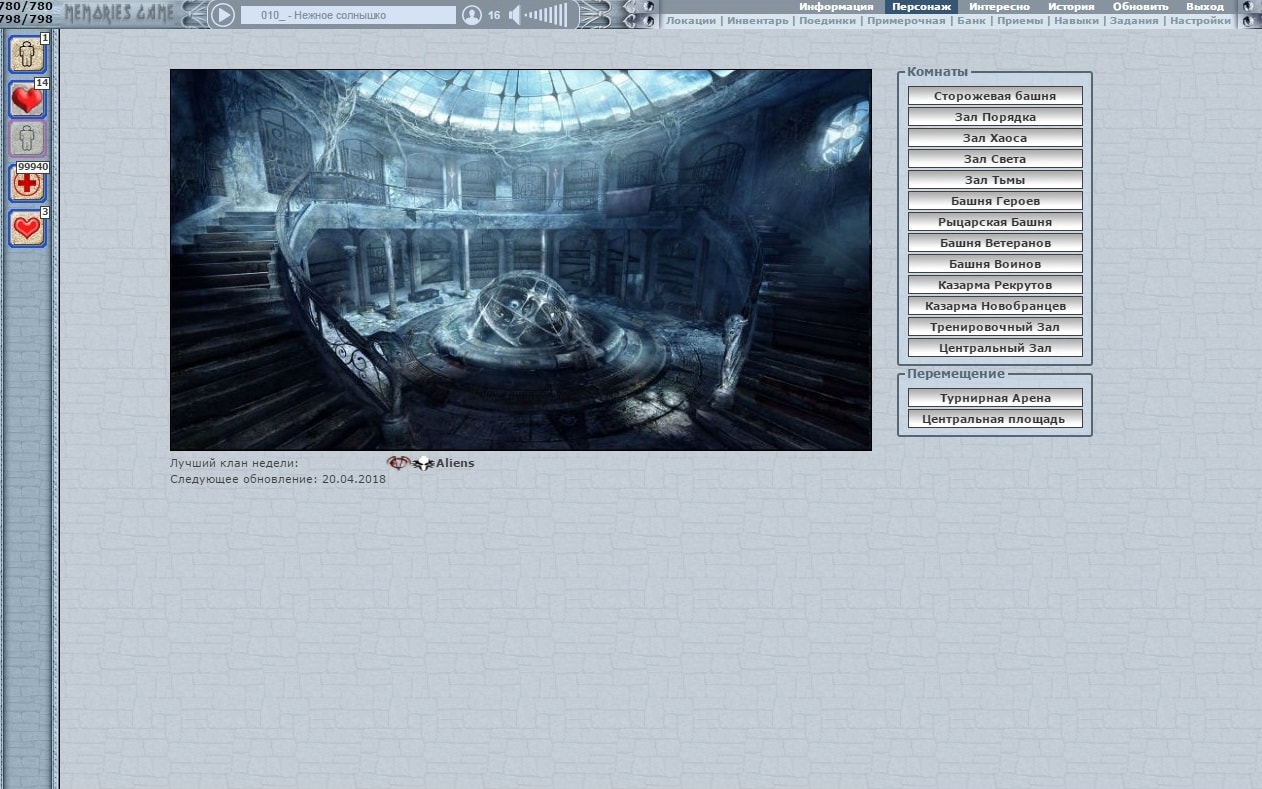
Task: Enter the Зал Хаоса room
Action: (995, 138)
